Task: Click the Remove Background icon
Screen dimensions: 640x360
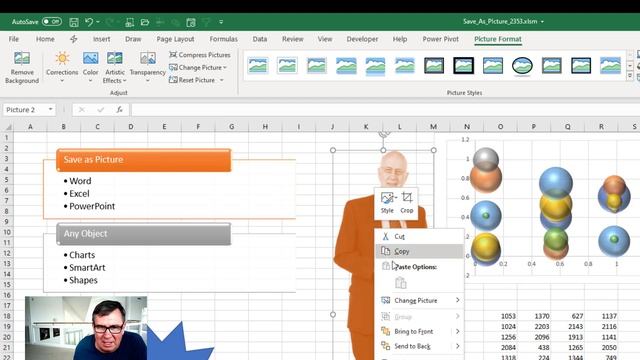Action: 22,58
